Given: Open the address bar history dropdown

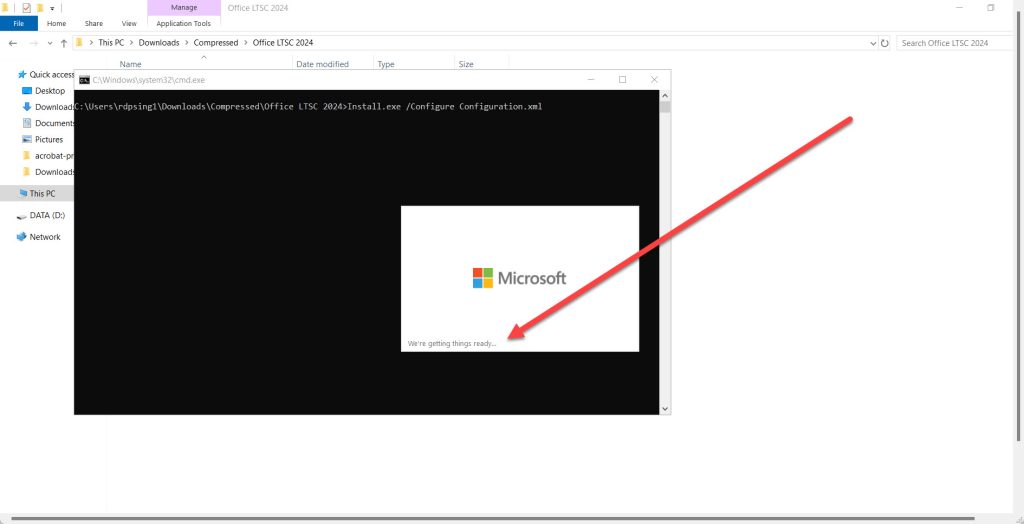Looking at the screenshot, I should 870,43.
